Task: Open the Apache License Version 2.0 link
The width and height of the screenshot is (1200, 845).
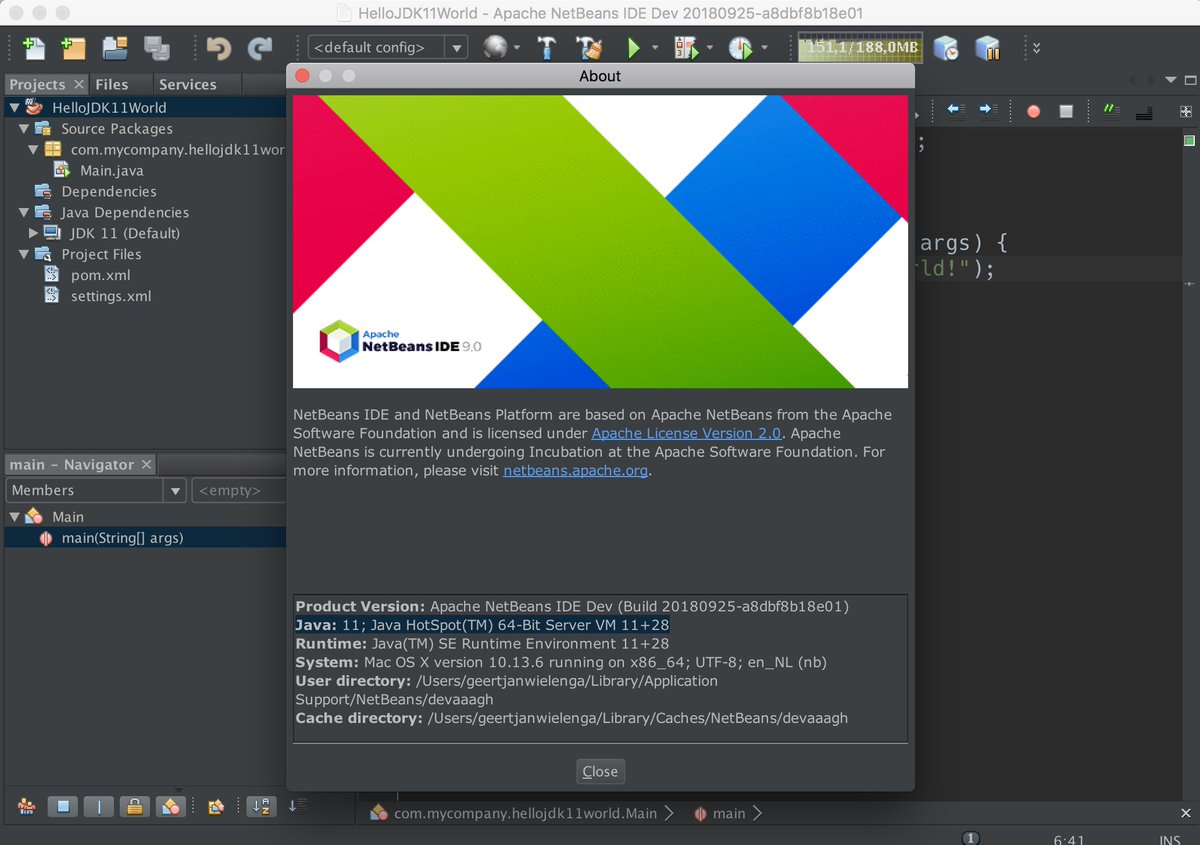Action: click(x=687, y=433)
